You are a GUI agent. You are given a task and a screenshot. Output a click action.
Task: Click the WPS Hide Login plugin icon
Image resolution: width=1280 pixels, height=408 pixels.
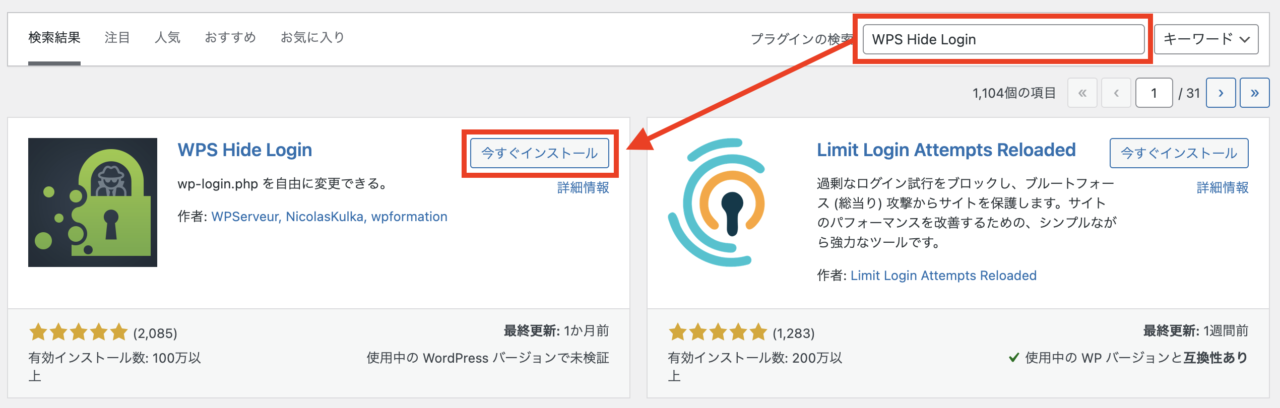93,202
